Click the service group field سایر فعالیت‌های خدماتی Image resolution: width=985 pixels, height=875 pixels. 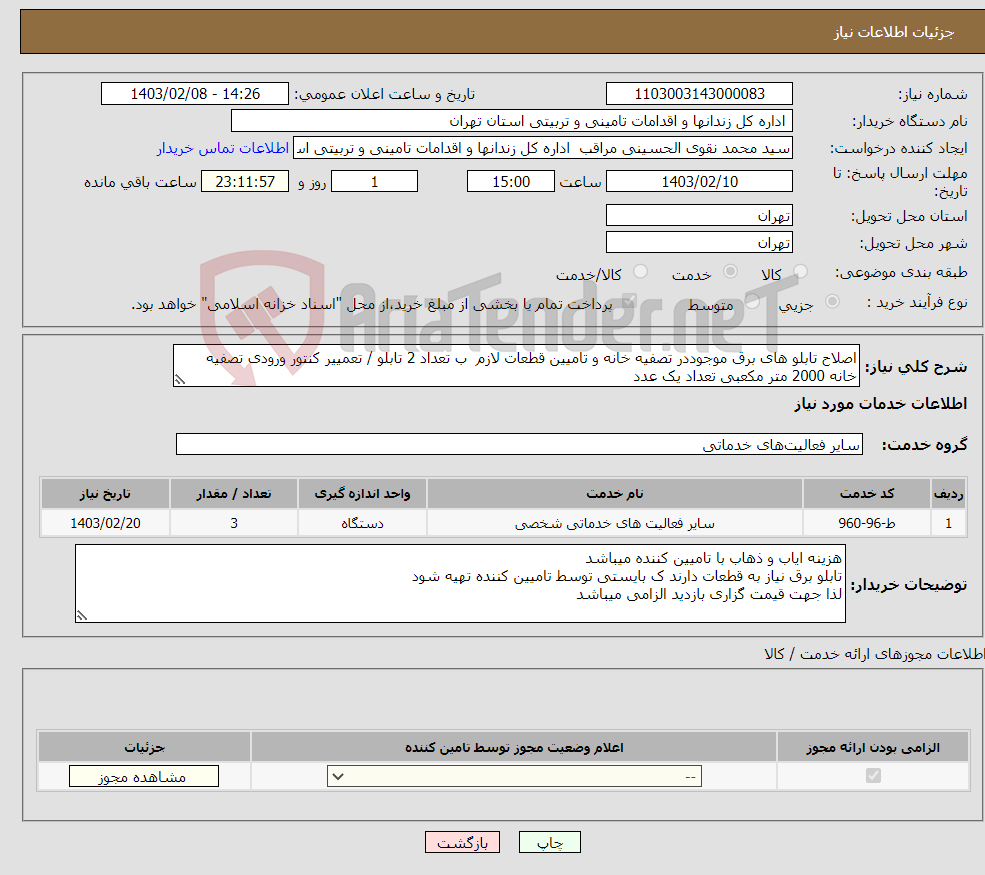click(519, 444)
